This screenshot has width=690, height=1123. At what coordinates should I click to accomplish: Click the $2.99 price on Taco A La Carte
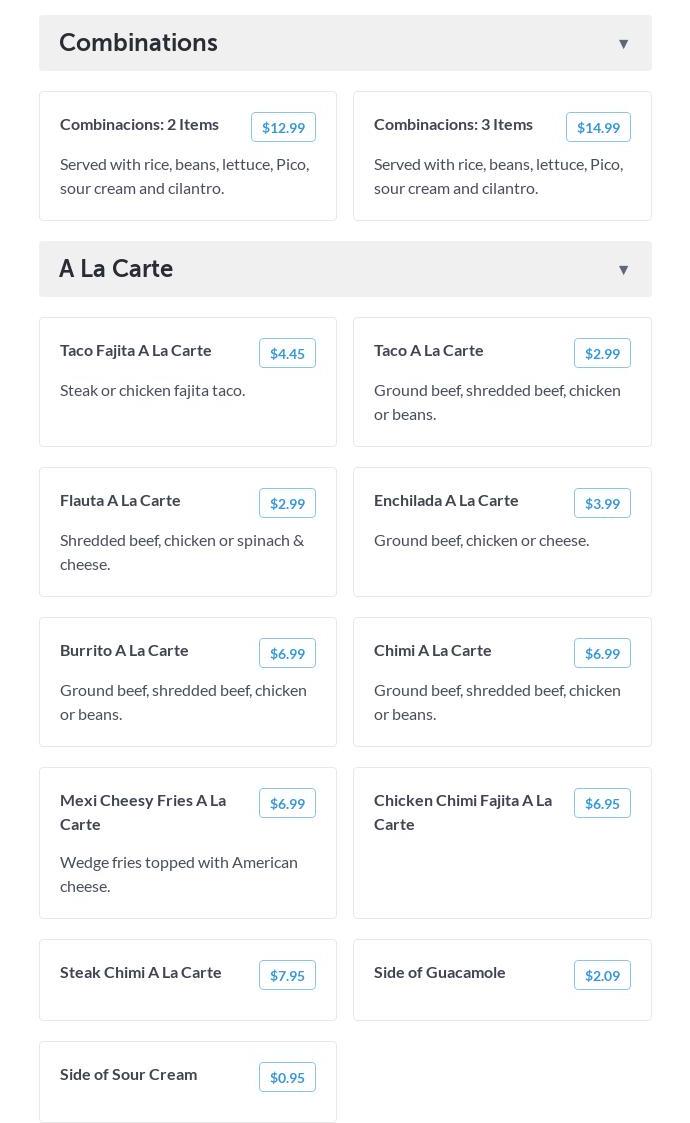[x=602, y=353]
